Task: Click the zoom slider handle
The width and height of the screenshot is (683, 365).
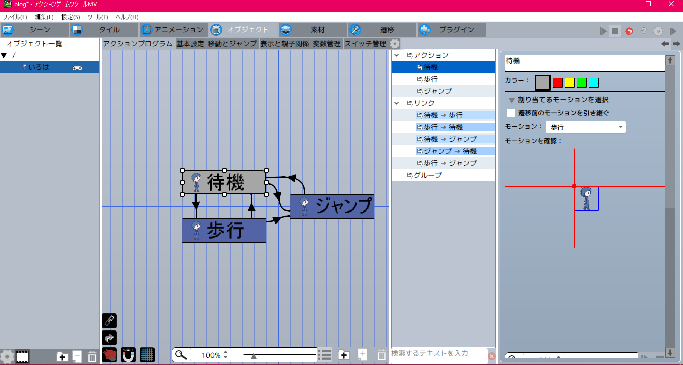Action: coord(254,356)
